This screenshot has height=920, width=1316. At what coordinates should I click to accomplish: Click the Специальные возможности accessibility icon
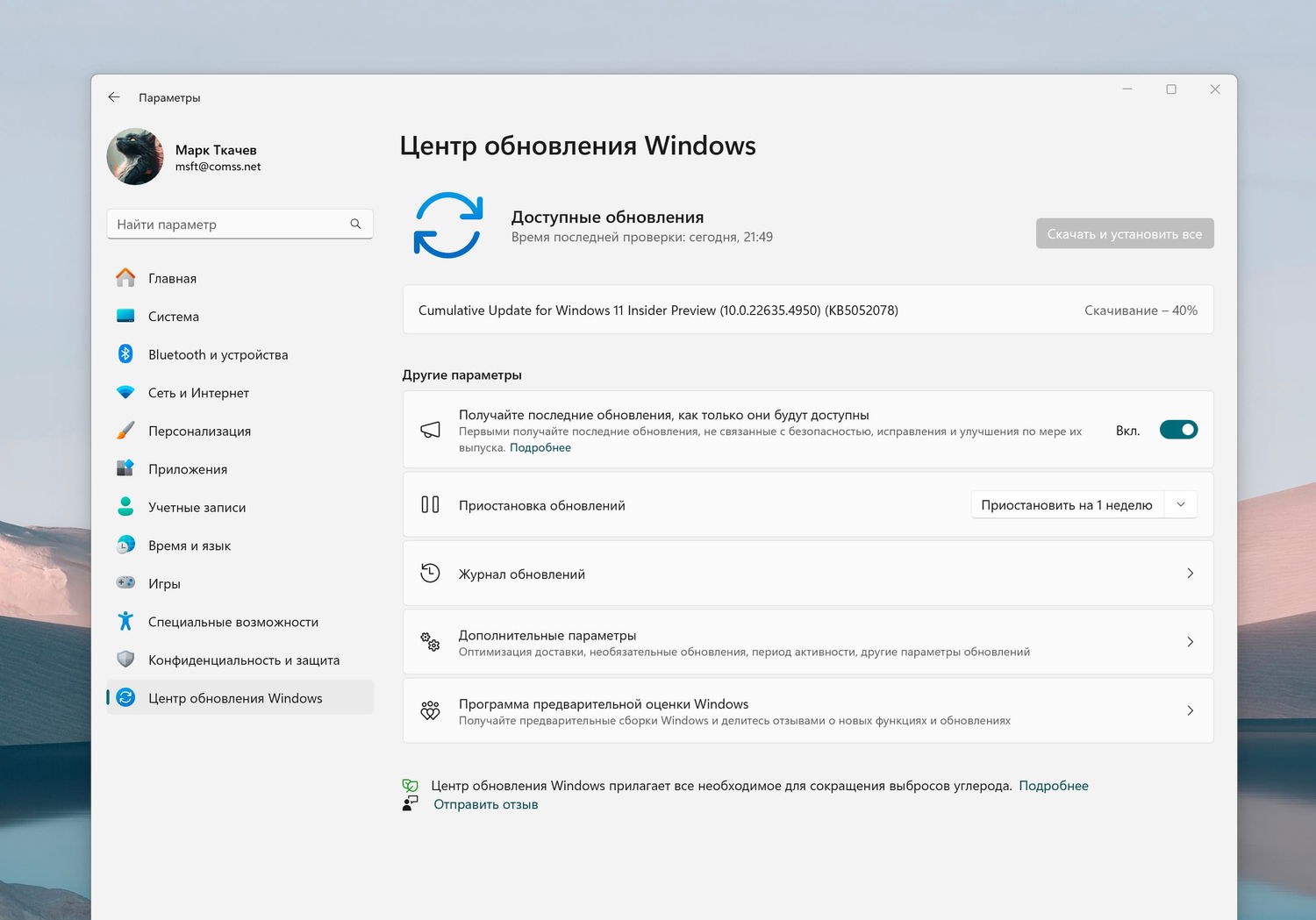tap(125, 621)
